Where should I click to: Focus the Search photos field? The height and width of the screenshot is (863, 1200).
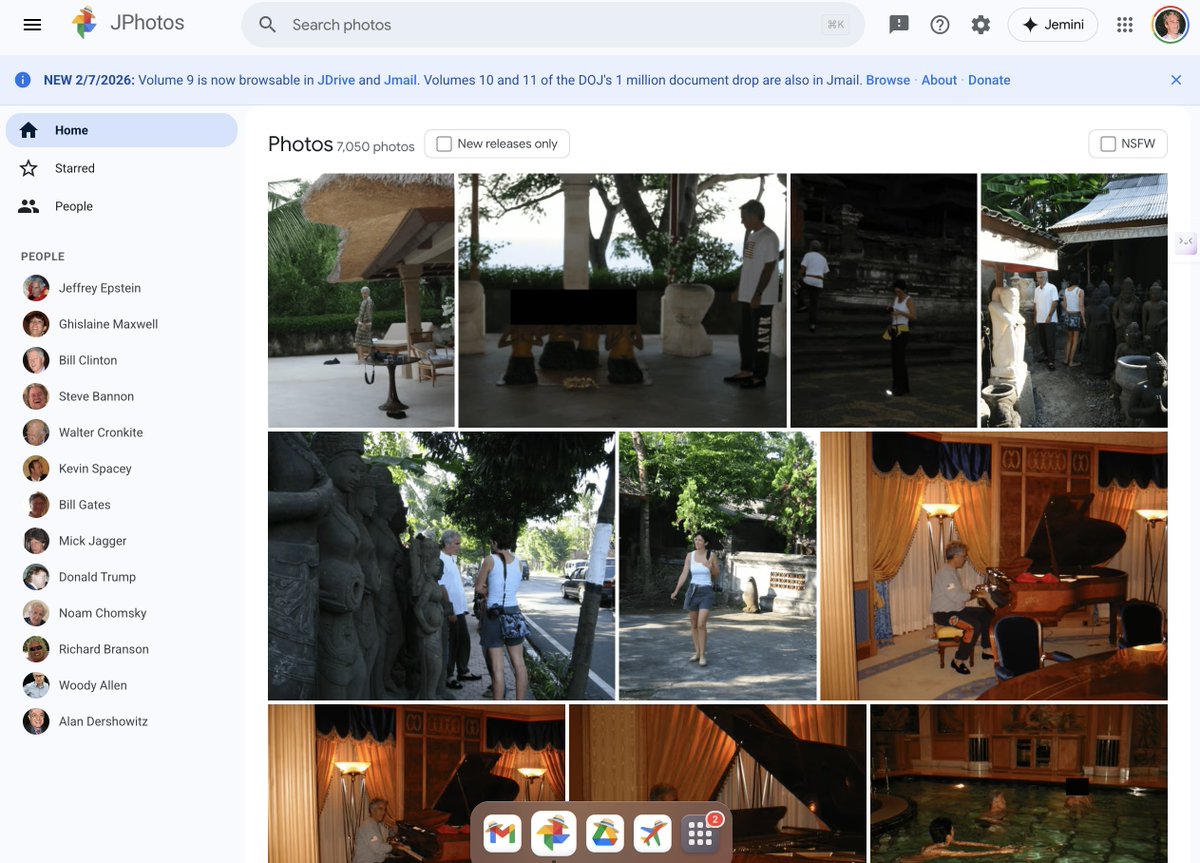click(x=553, y=25)
